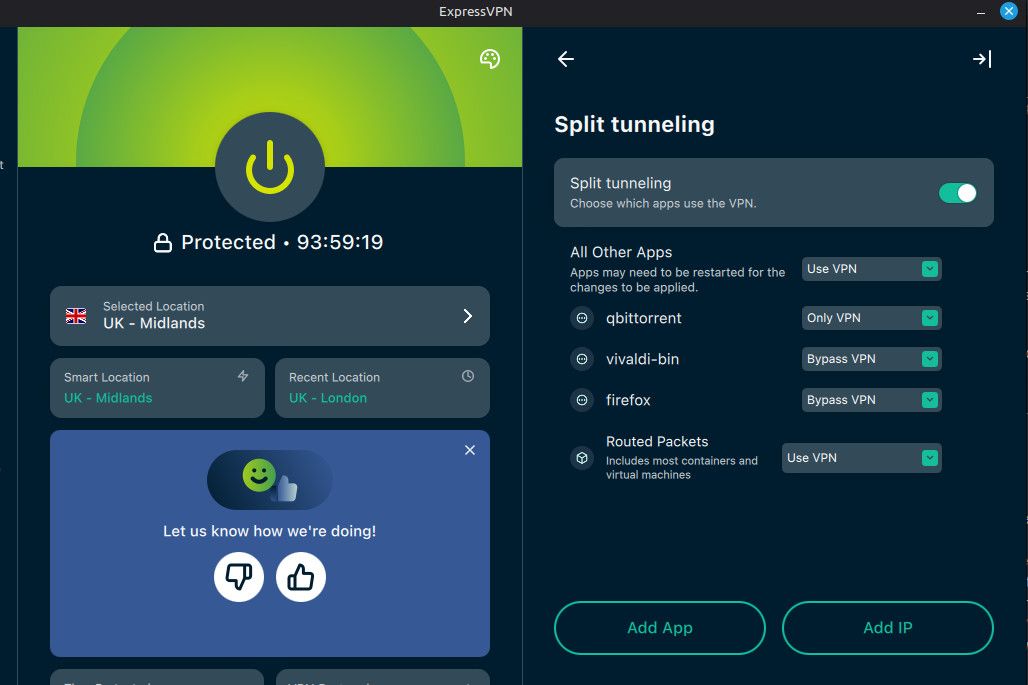Click the All Other Apps label

point(621,252)
